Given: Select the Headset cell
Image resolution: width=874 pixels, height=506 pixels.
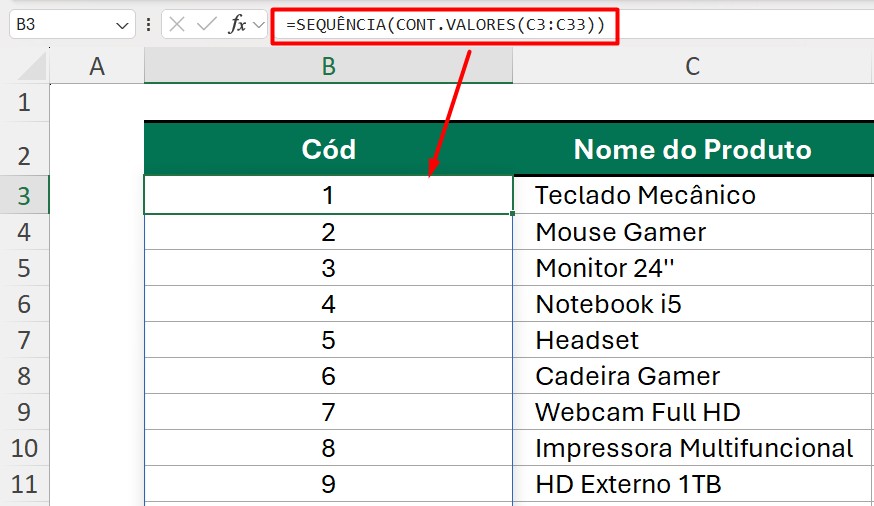Looking at the screenshot, I should click(693, 340).
